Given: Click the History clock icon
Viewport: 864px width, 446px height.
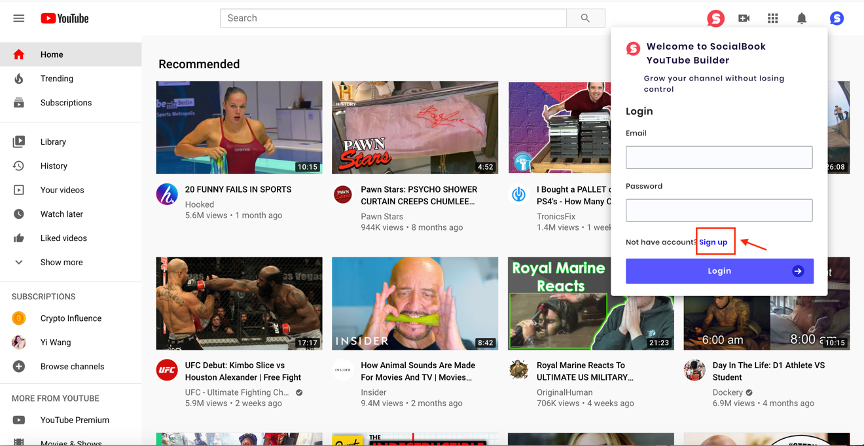Looking at the screenshot, I should click(19, 166).
